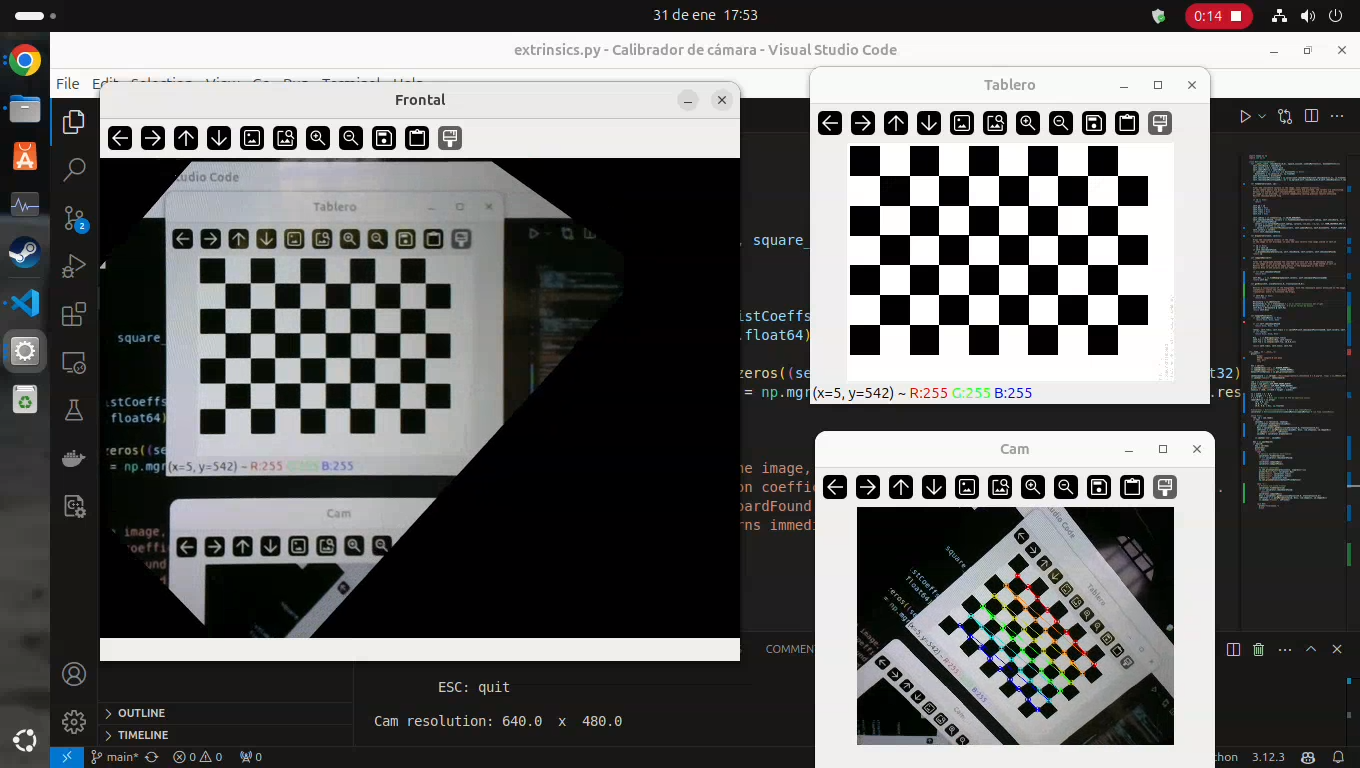This screenshot has width=1360, height=768.
Task: Reset zoom to original in Cam window
Action: point(967,487)
